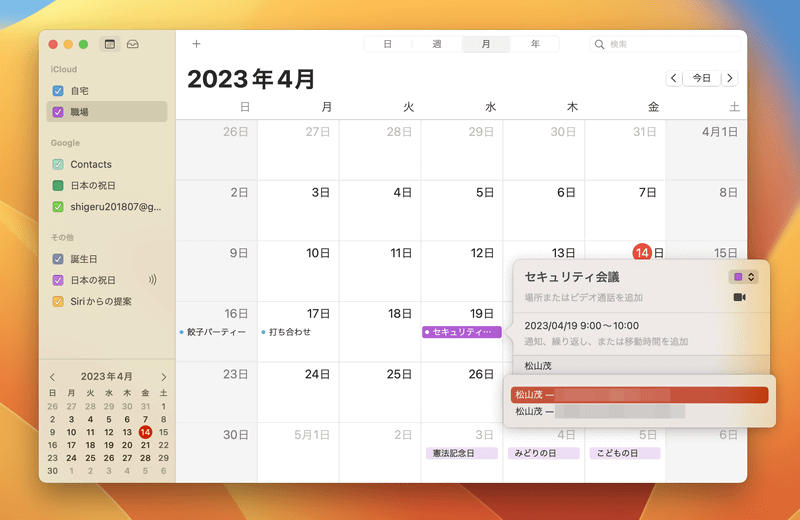Click the search field
Screen dimensions: 800x520
[x=665, y=44]
